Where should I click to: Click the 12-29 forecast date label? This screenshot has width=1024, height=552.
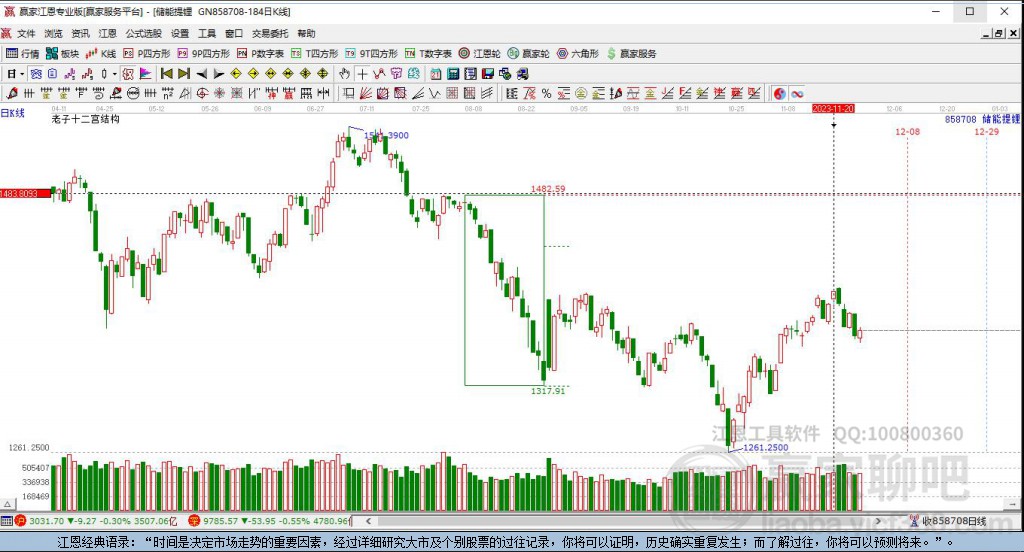(x=986, y=131)
